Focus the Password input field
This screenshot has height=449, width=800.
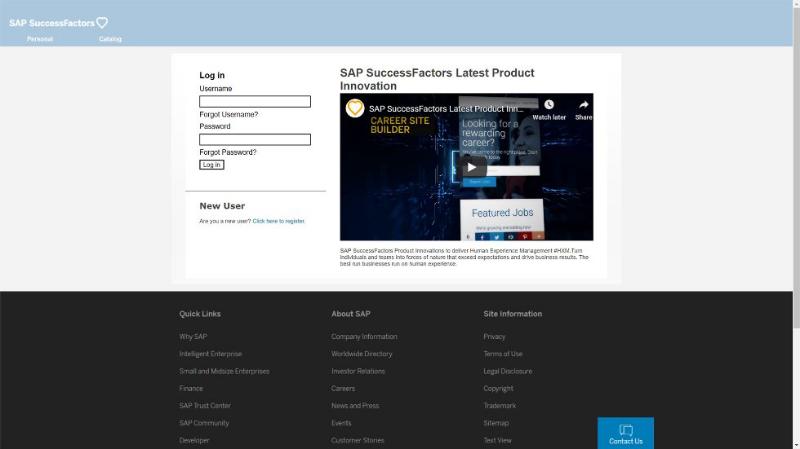point(255,139)
